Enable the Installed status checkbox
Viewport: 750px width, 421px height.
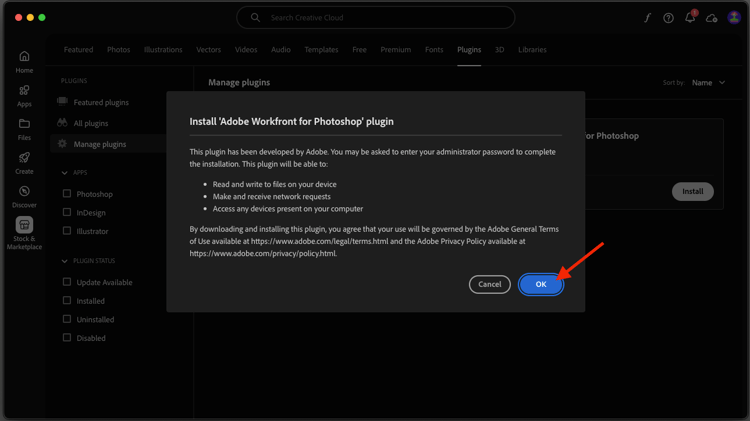pyautogui.click(x=67, y=300)
